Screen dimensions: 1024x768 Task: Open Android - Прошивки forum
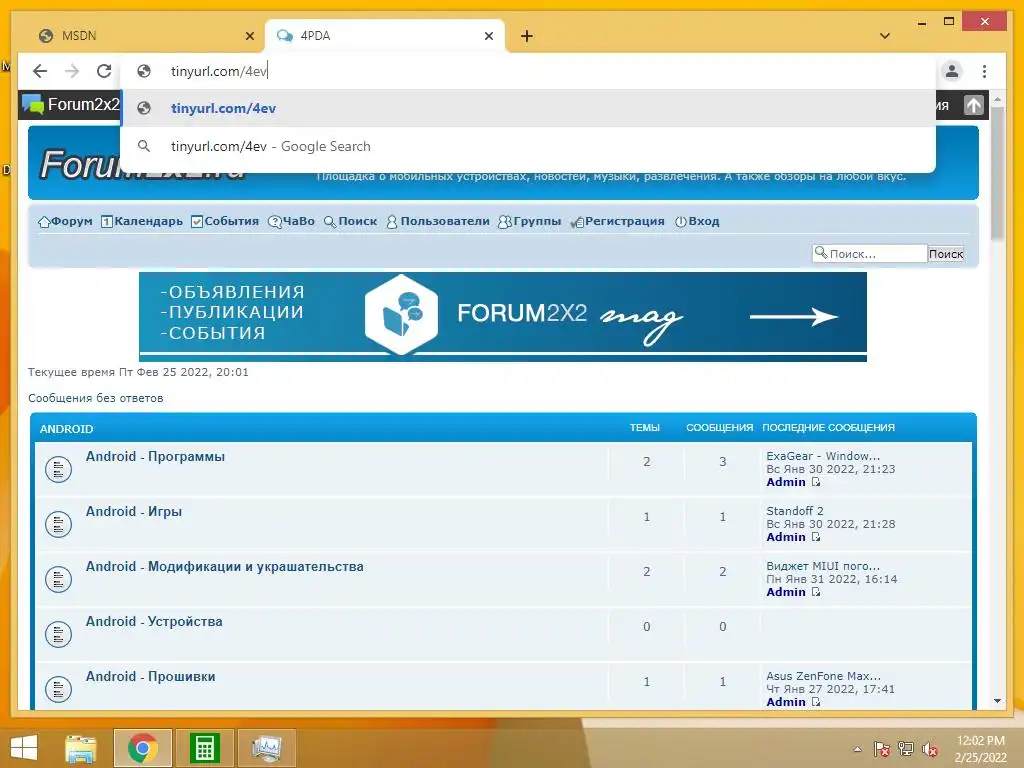150,676
